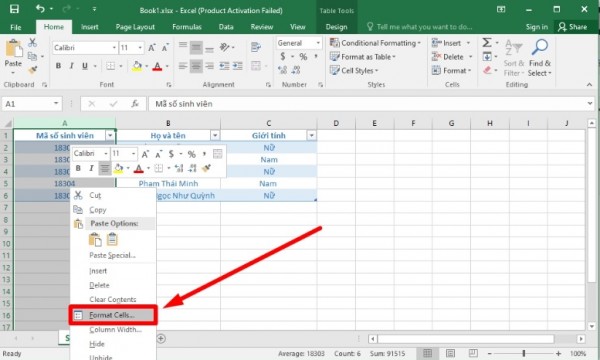Click mini toolbar Format Painter brush icon
This screenshot has height=360, width=600.
206,168
